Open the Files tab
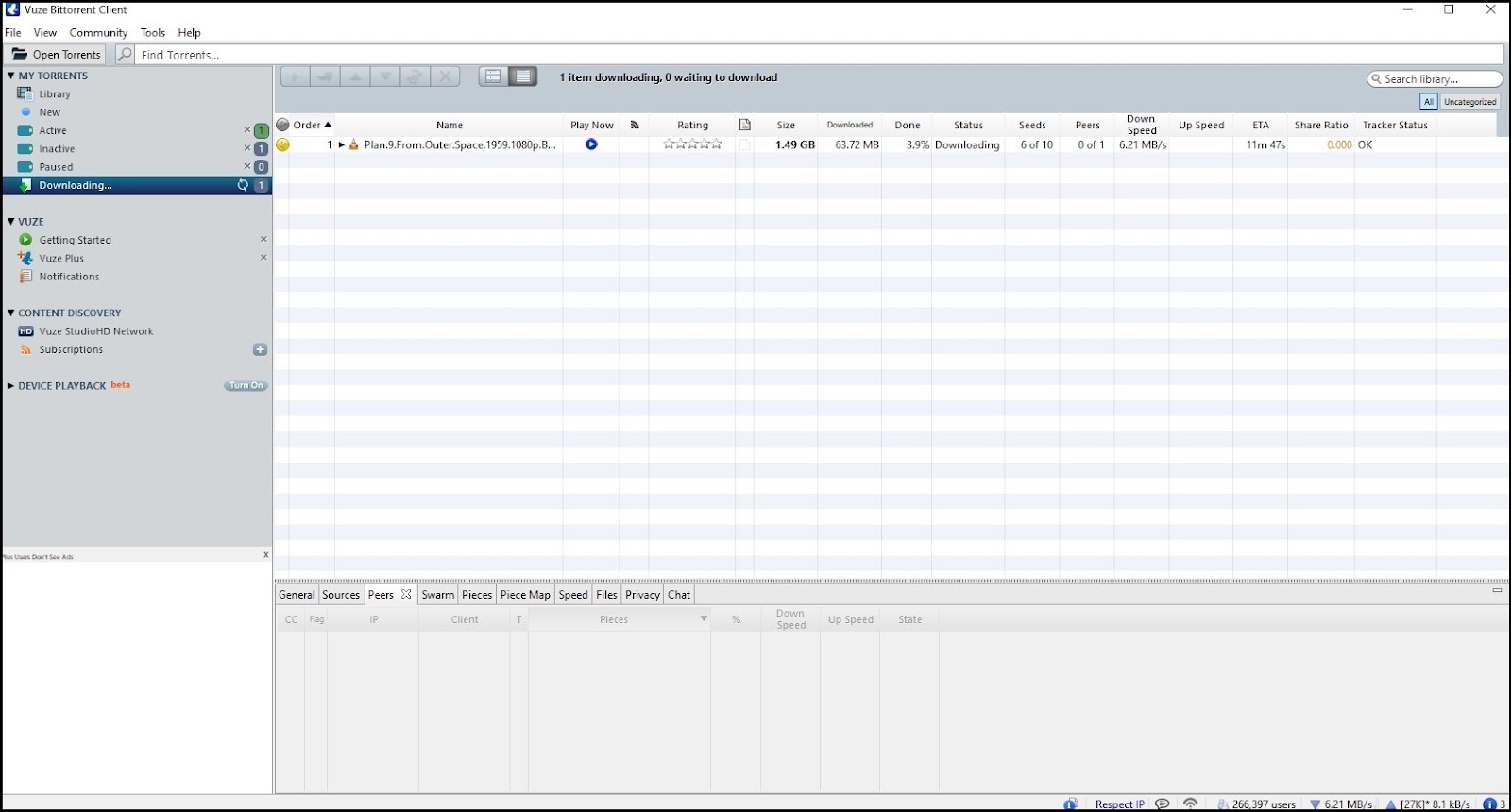The image size is (1511, 812). (x=606, y=595)
